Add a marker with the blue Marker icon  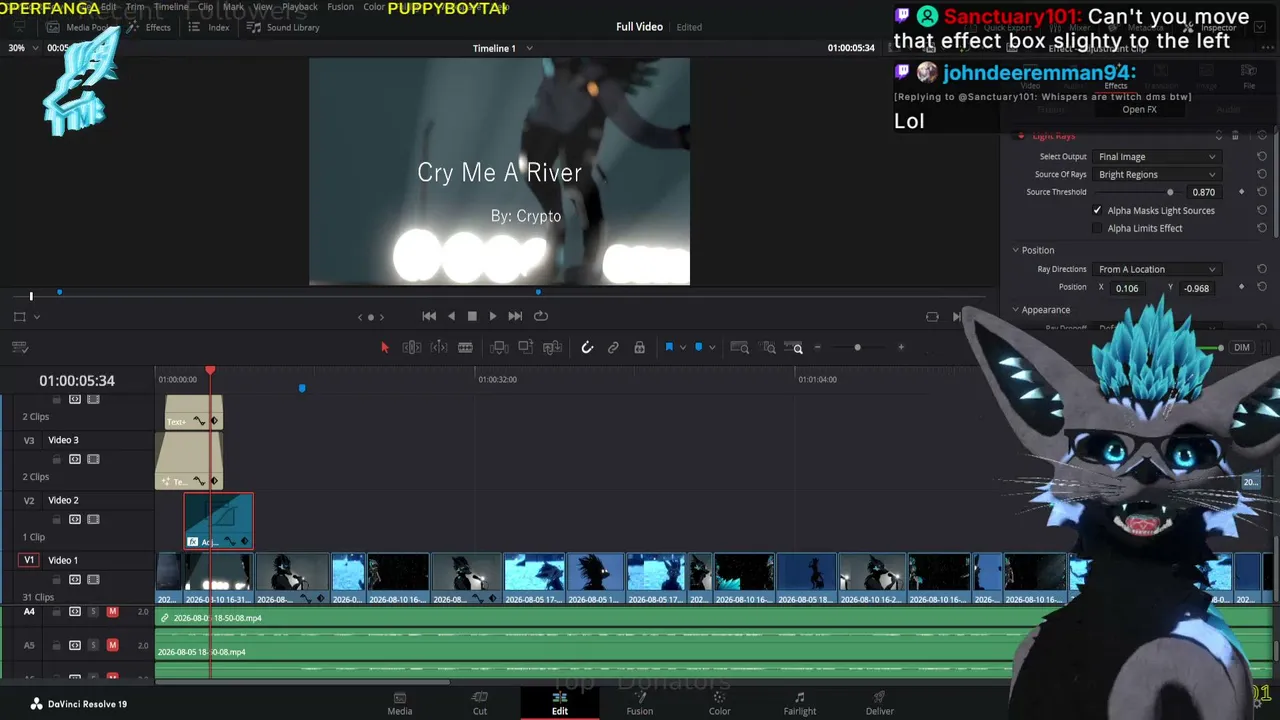tap(698, 347)
